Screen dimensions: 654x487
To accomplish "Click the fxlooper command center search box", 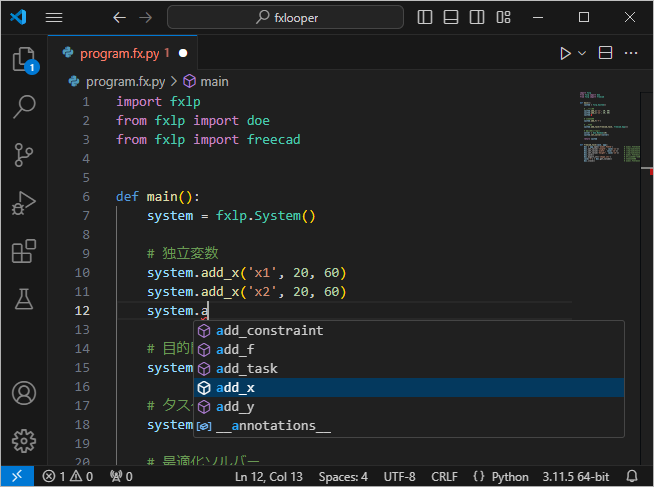I will click(x=285, y=18).
